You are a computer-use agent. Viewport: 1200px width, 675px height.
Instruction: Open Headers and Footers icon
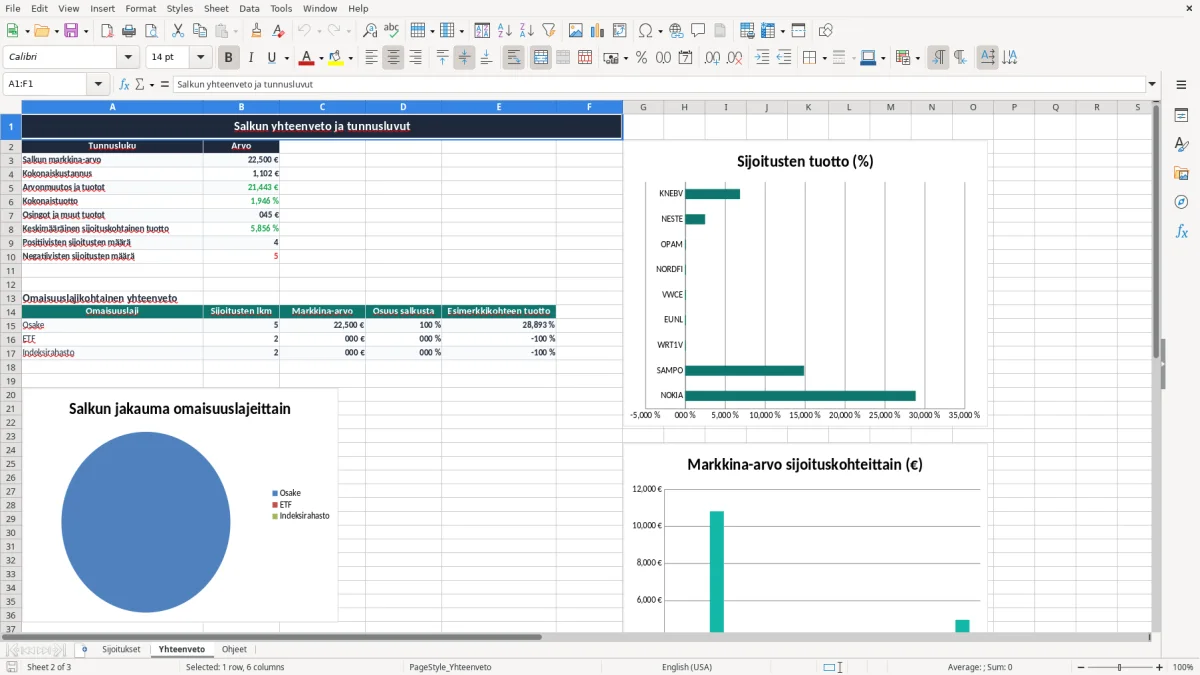(x=720, y=31)
